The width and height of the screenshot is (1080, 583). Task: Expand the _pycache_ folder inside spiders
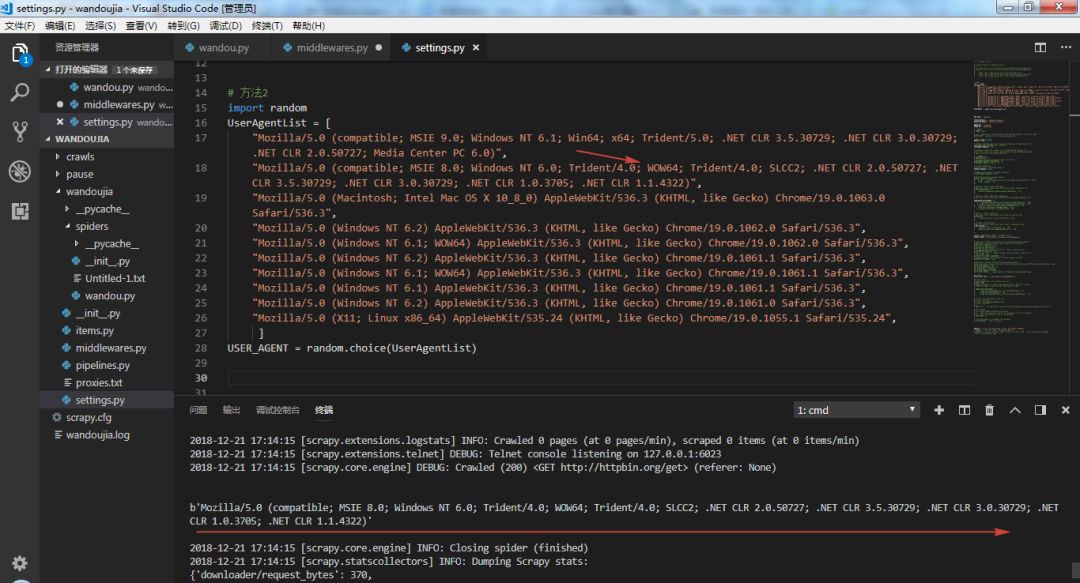107,244
